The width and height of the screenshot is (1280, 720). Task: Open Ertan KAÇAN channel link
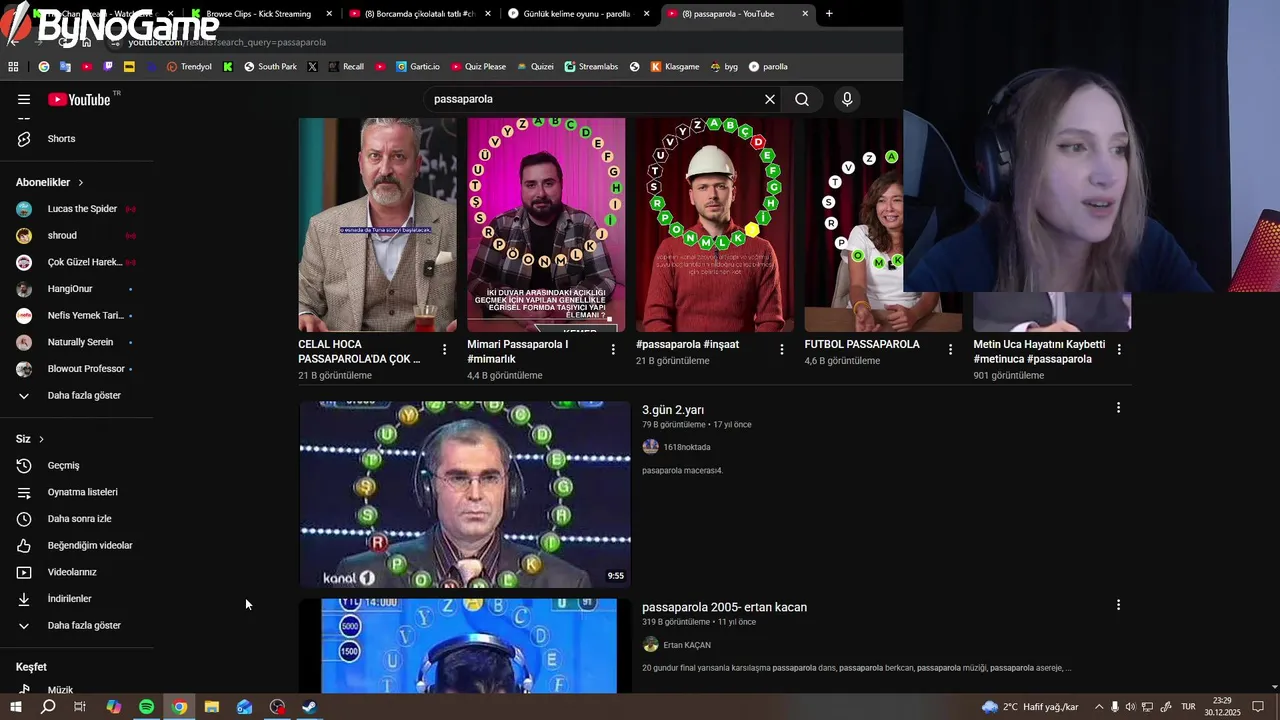tap(686, 645)
